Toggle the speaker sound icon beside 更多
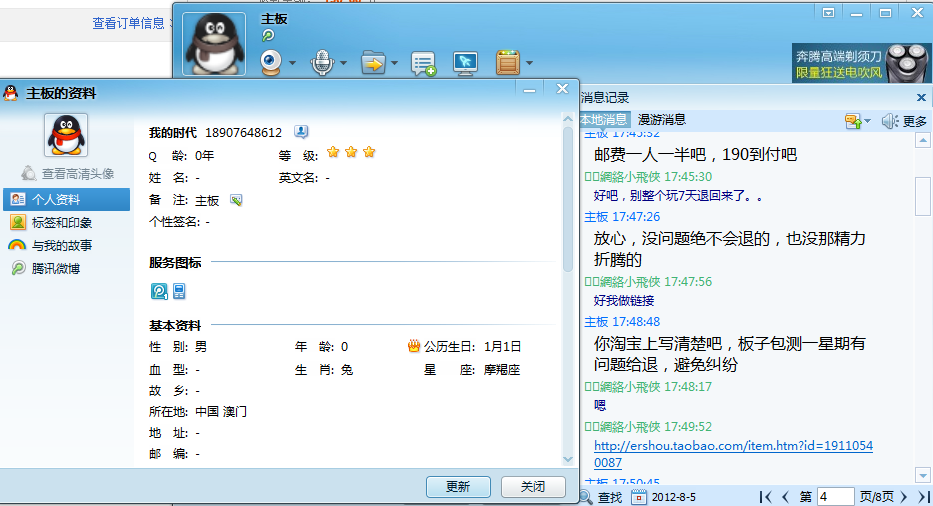 click(889, 121)
